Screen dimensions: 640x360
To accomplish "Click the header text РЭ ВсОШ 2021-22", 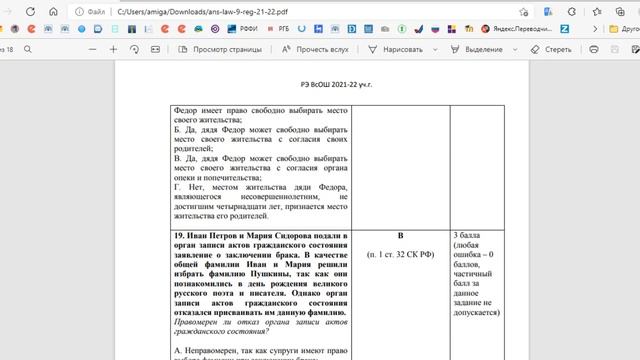I will click(336, 84).
